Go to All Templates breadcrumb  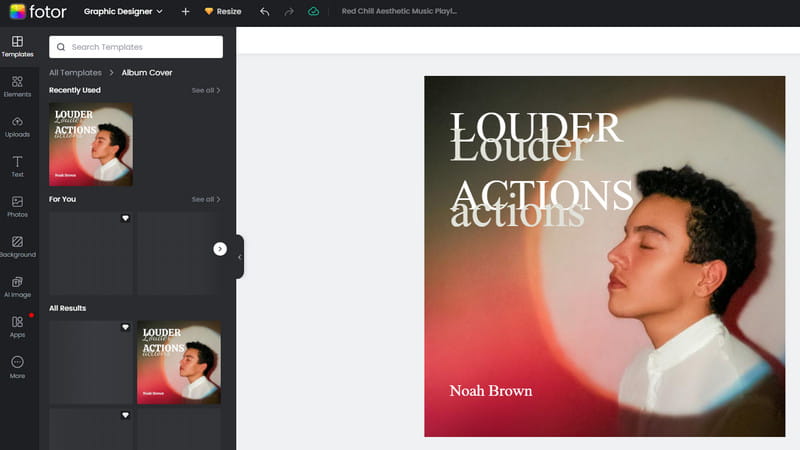pos(75,73)
